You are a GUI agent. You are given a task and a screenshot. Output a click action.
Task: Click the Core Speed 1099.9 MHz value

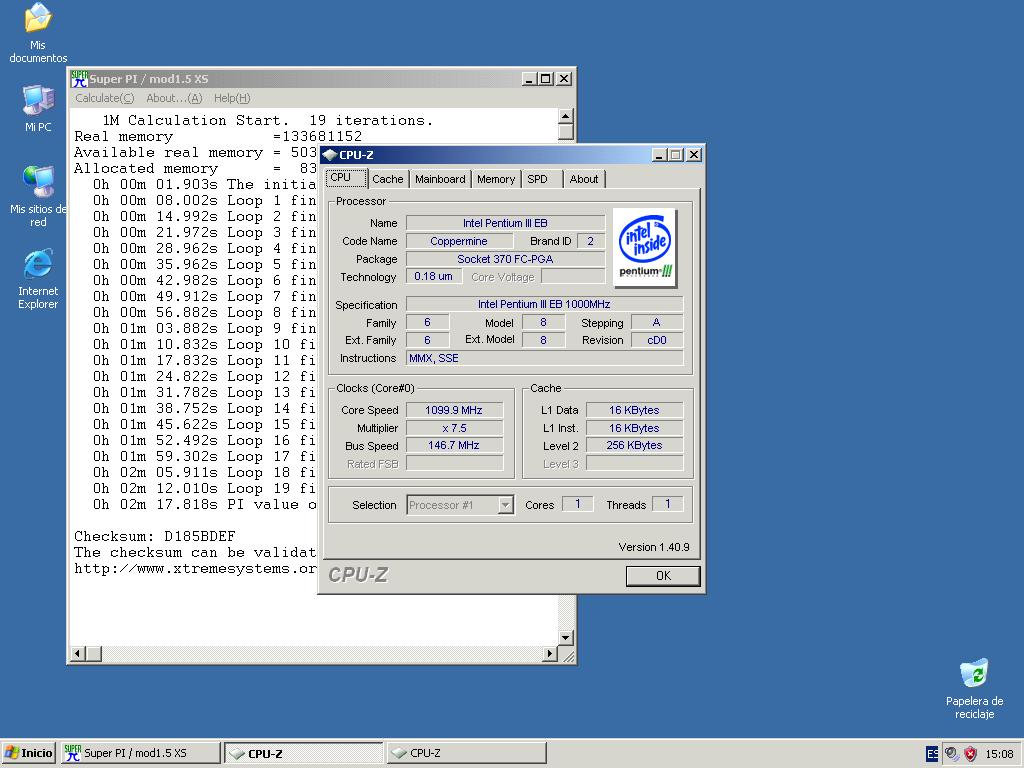[x=455, y=410]
